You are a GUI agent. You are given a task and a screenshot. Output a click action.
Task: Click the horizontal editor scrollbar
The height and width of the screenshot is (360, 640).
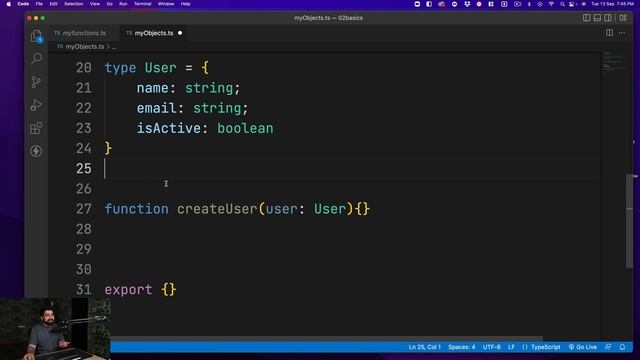(327, 339)
